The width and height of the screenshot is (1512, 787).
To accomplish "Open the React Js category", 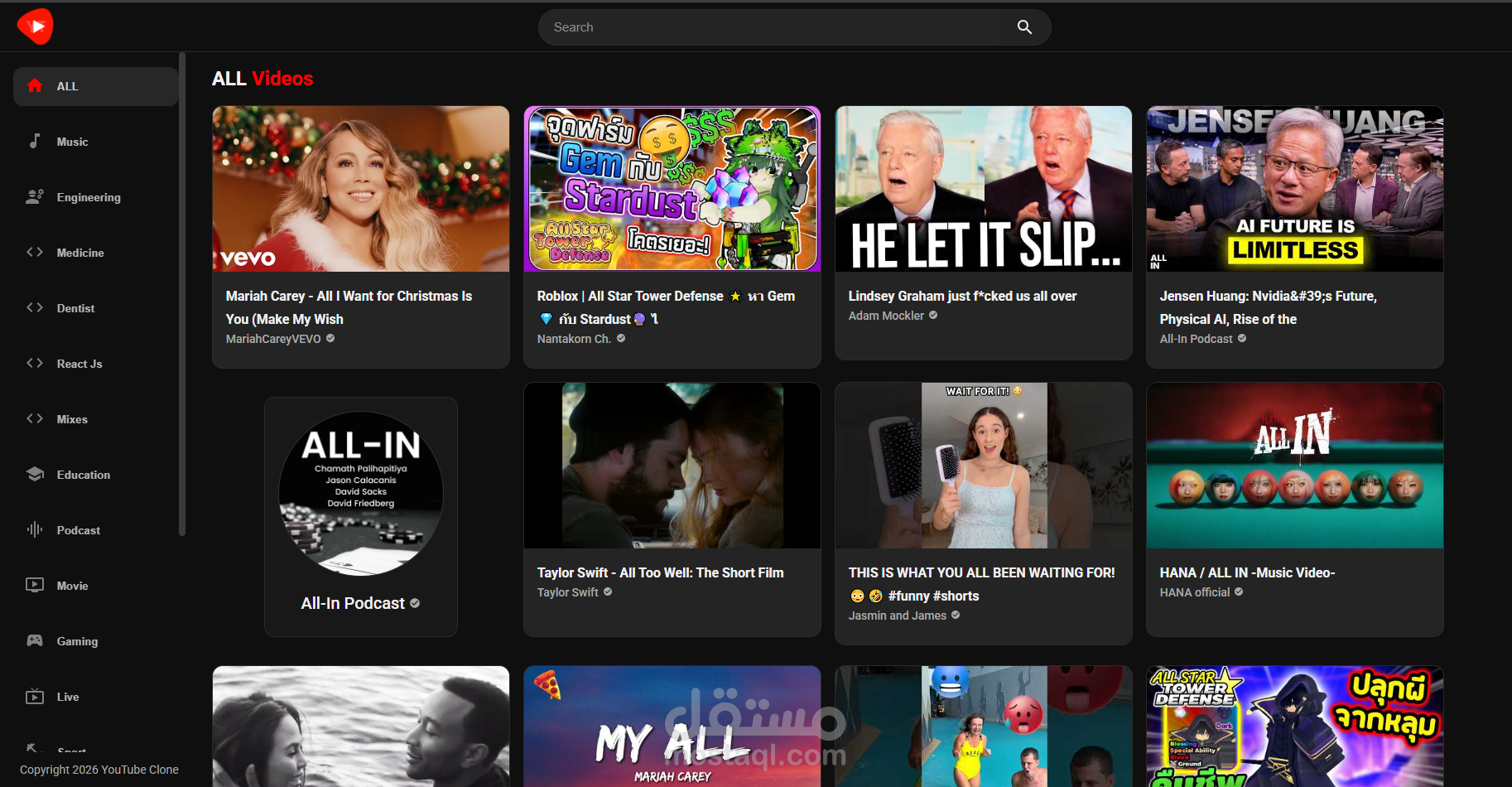I will coord(96,364).
